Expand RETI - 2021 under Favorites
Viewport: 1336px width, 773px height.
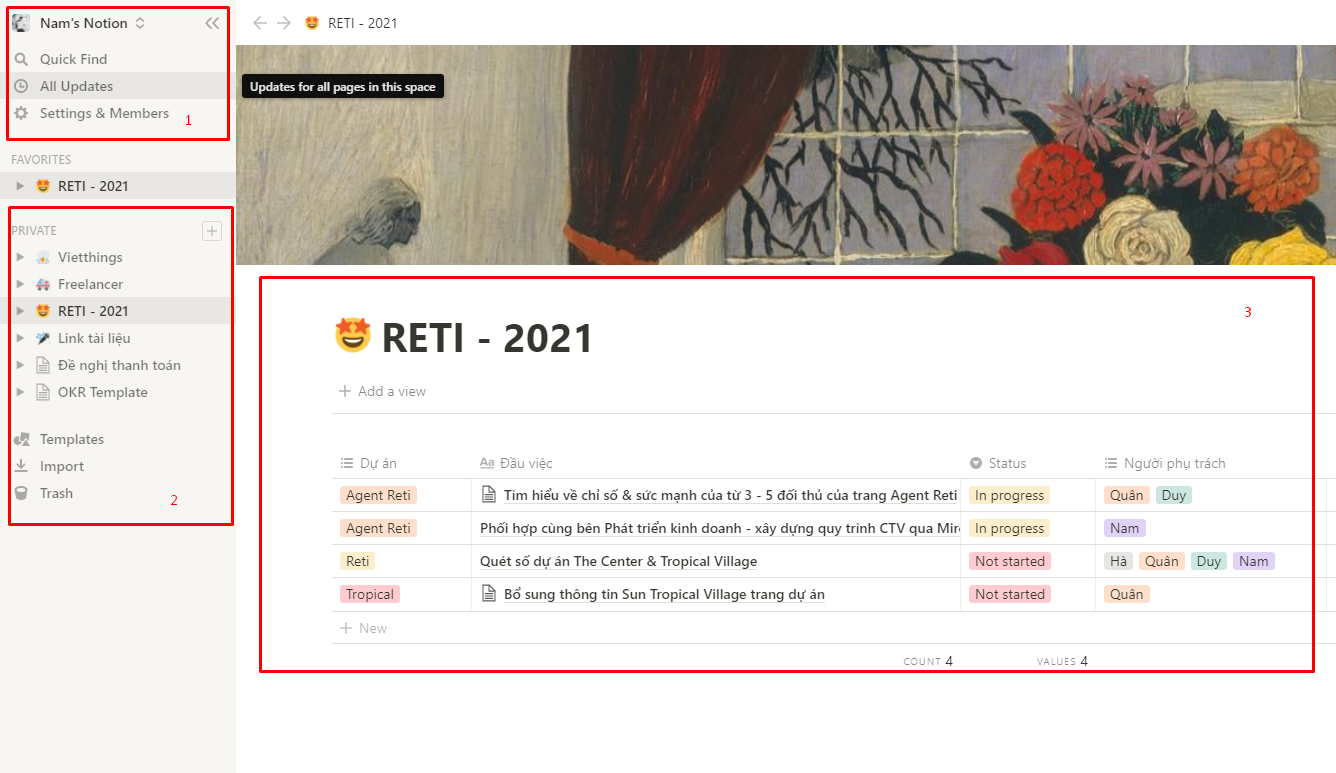click(x=20, y=186)
